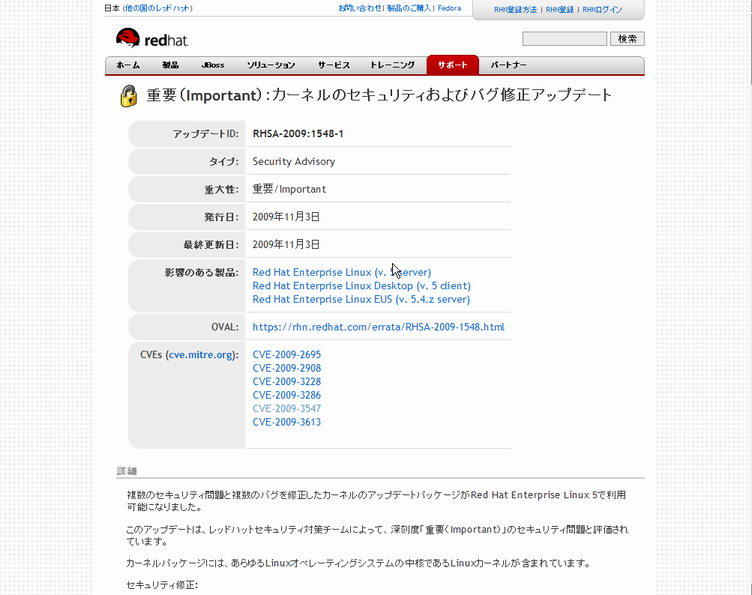
Task: Click the 発行日 date value 2009年11月3日
Action: [x=286, y=217]
